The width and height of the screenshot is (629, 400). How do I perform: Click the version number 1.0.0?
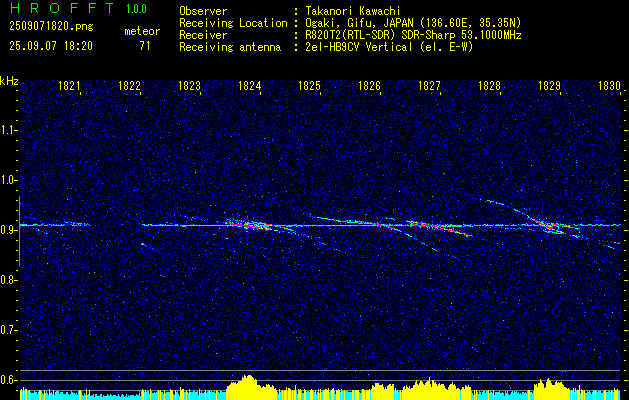[x=136, y=9]
